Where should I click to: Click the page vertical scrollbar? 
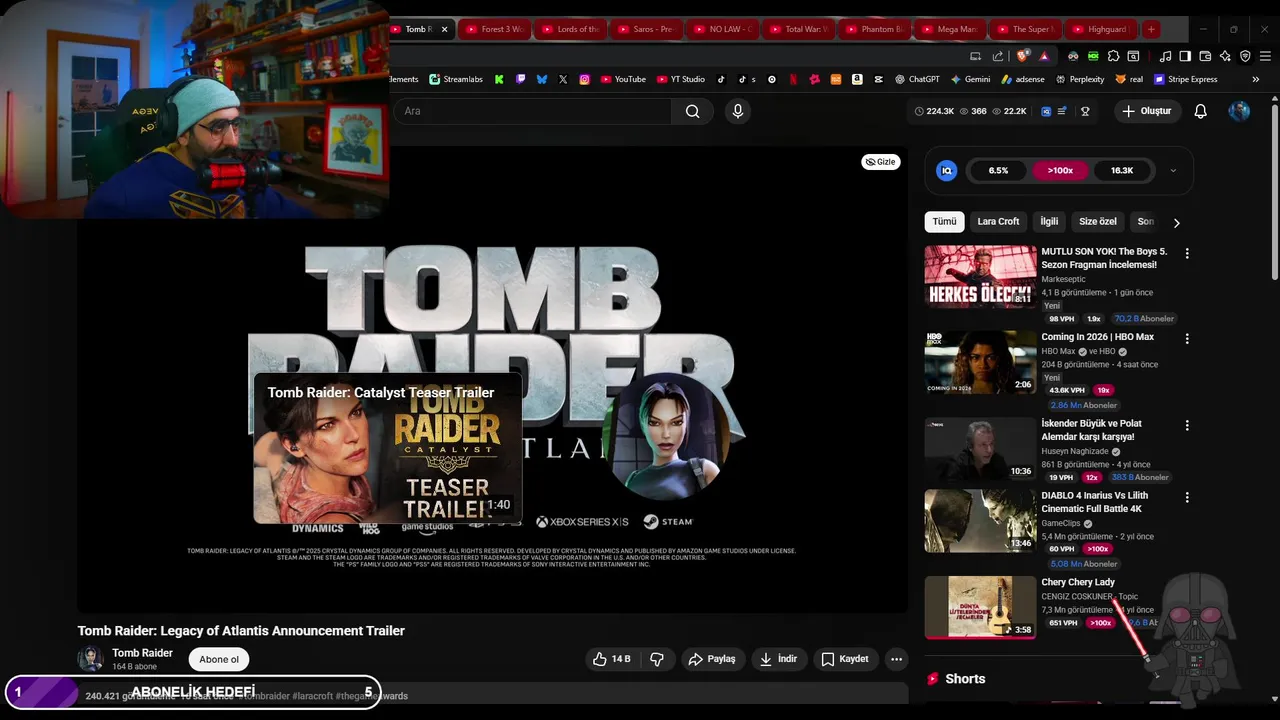(1274, 190)
